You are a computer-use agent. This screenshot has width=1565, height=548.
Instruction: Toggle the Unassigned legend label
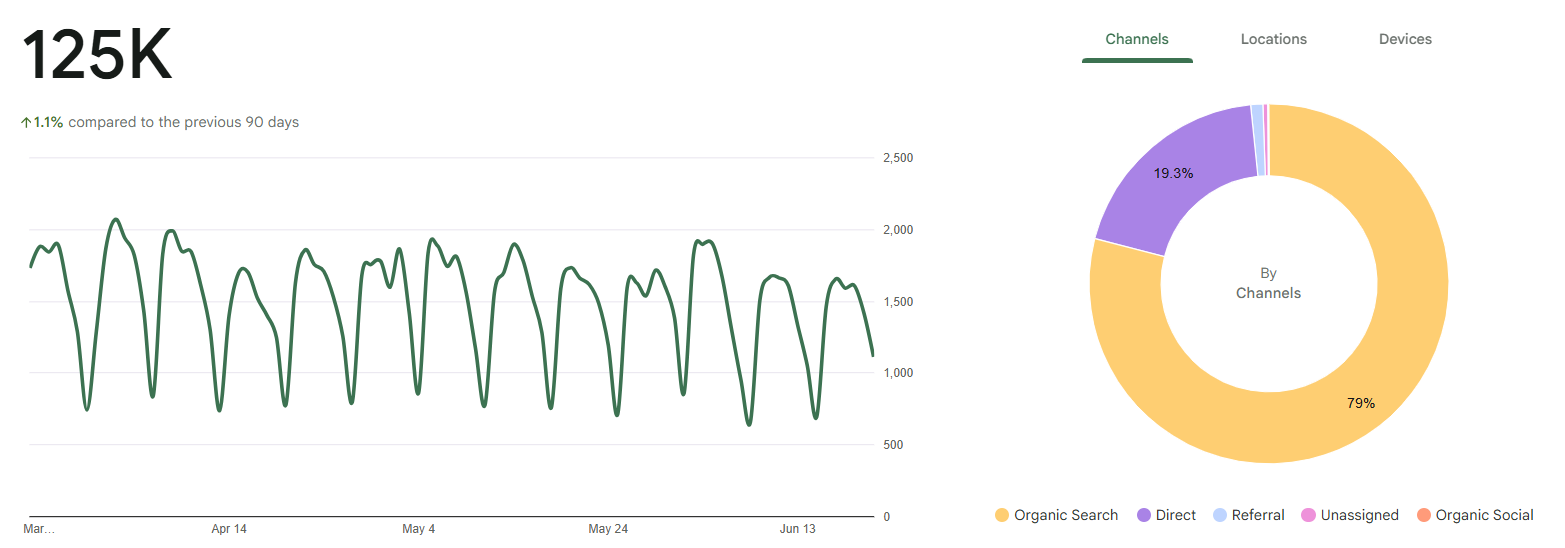[1359, 515]
